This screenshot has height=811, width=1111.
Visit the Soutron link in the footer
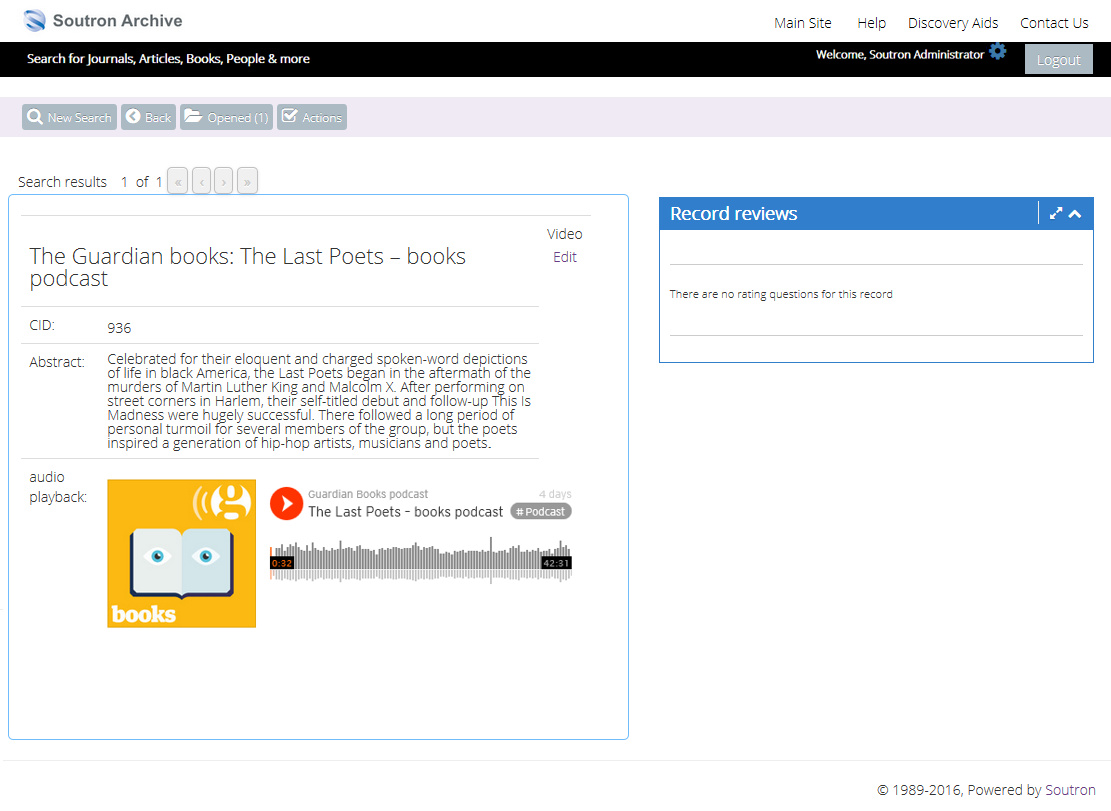pos(1070,790)
